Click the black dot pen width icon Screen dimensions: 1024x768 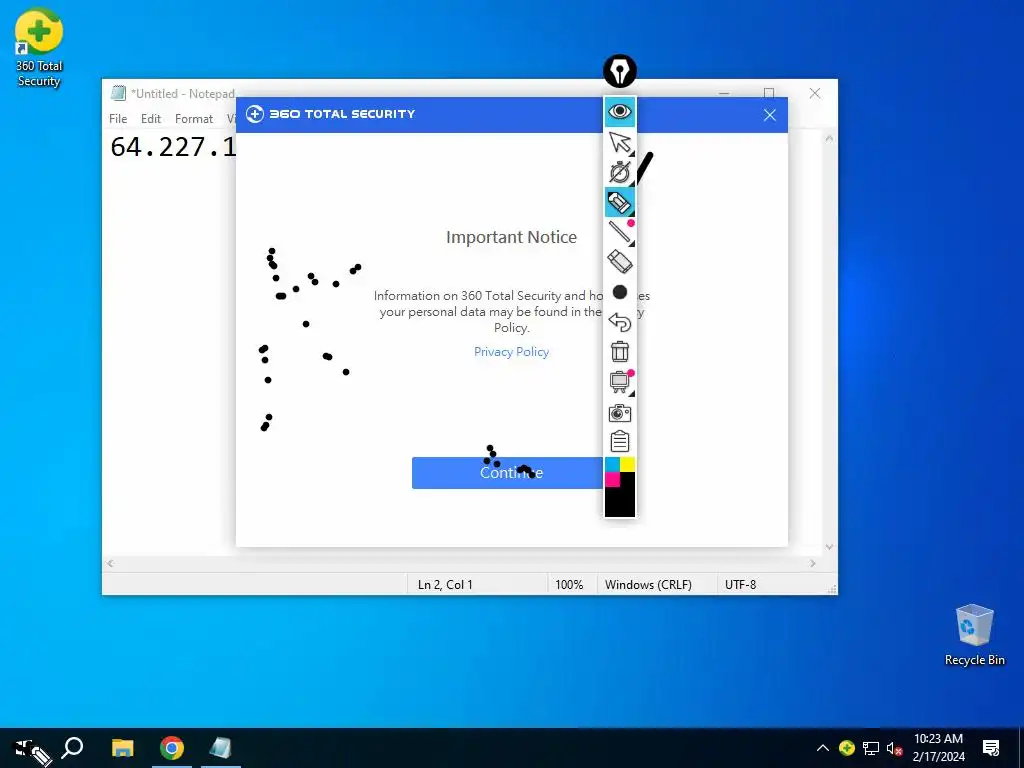pos(620,292)
